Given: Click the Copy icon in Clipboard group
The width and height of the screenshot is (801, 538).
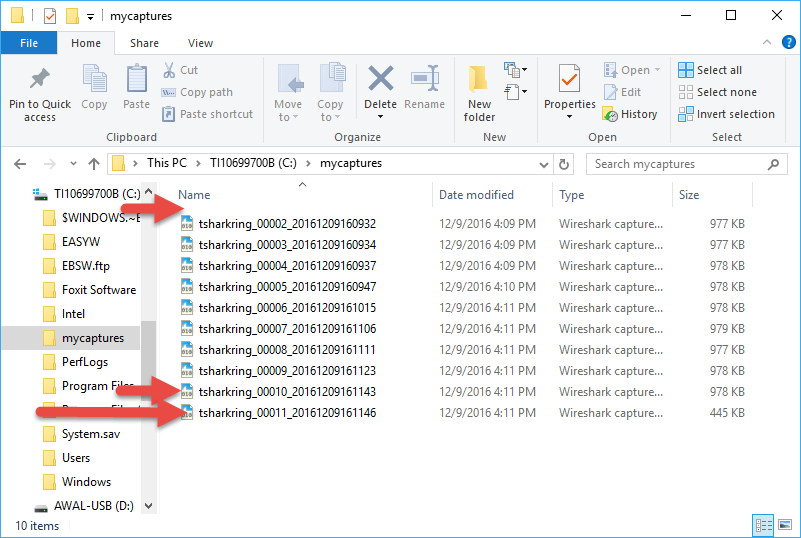Looking at the screenshot, I should 94,80.
